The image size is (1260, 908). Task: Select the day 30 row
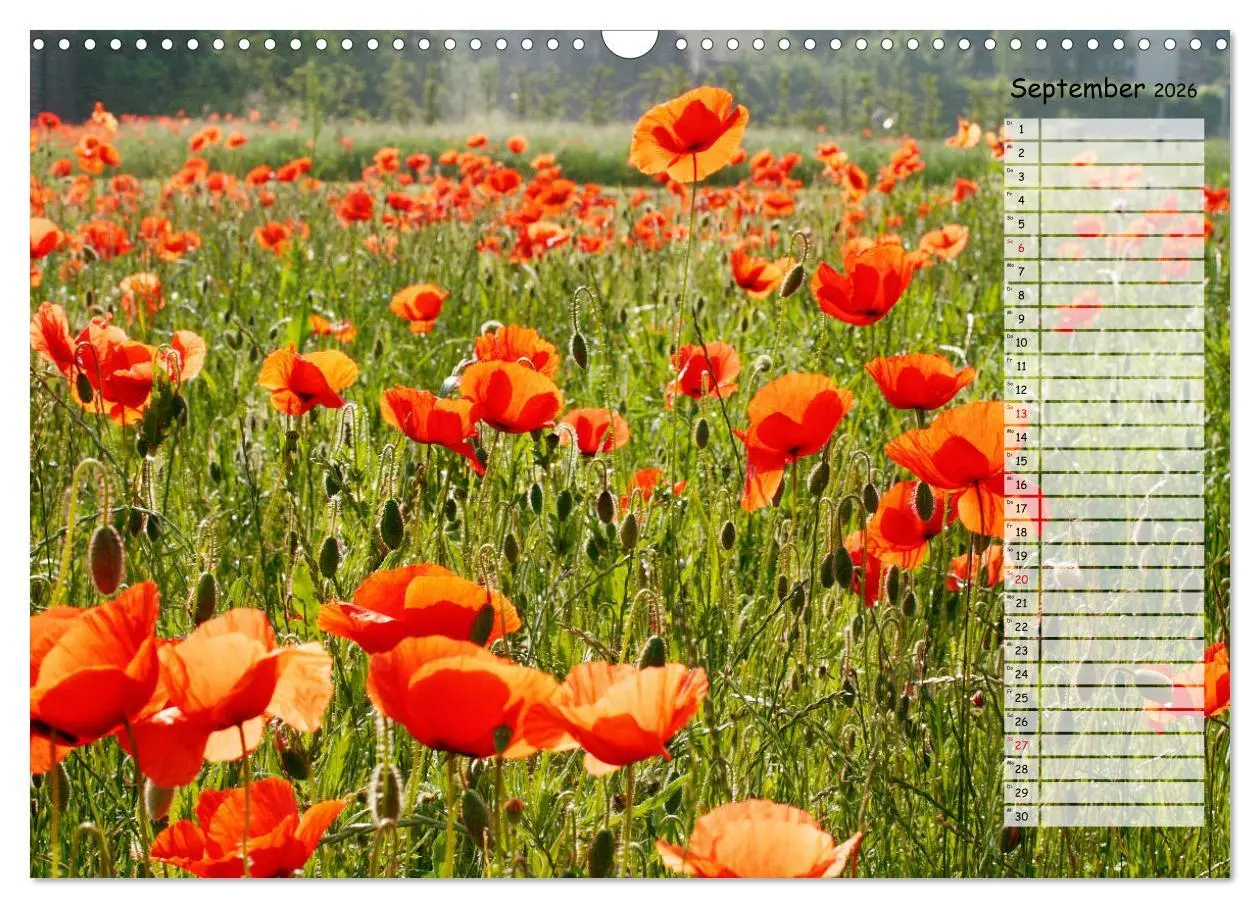tap(1104, 816)
